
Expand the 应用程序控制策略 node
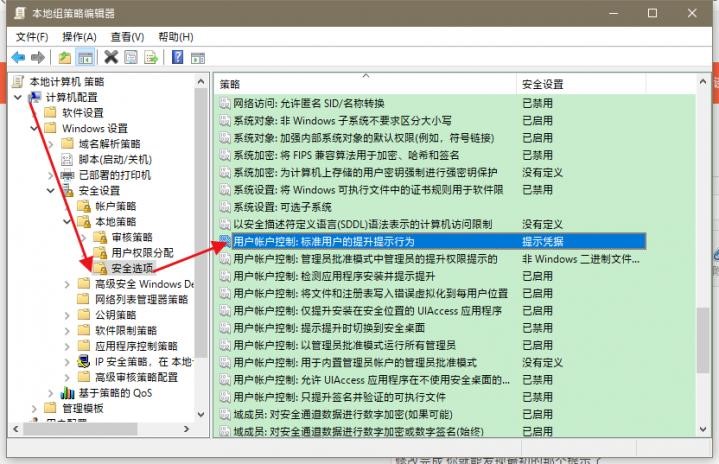click(67, 346)
